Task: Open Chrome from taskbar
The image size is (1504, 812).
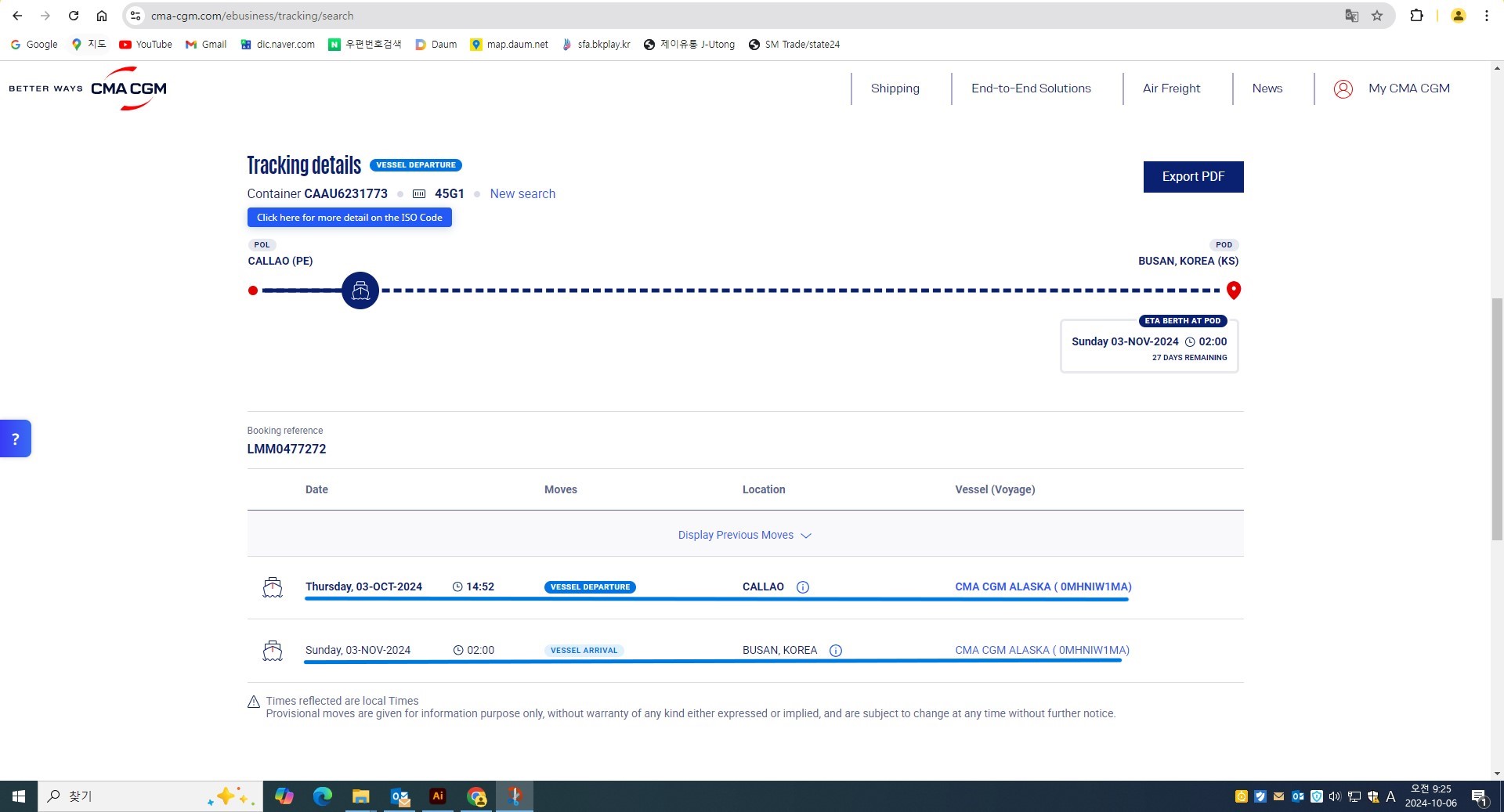Action: tap(476, 796)
